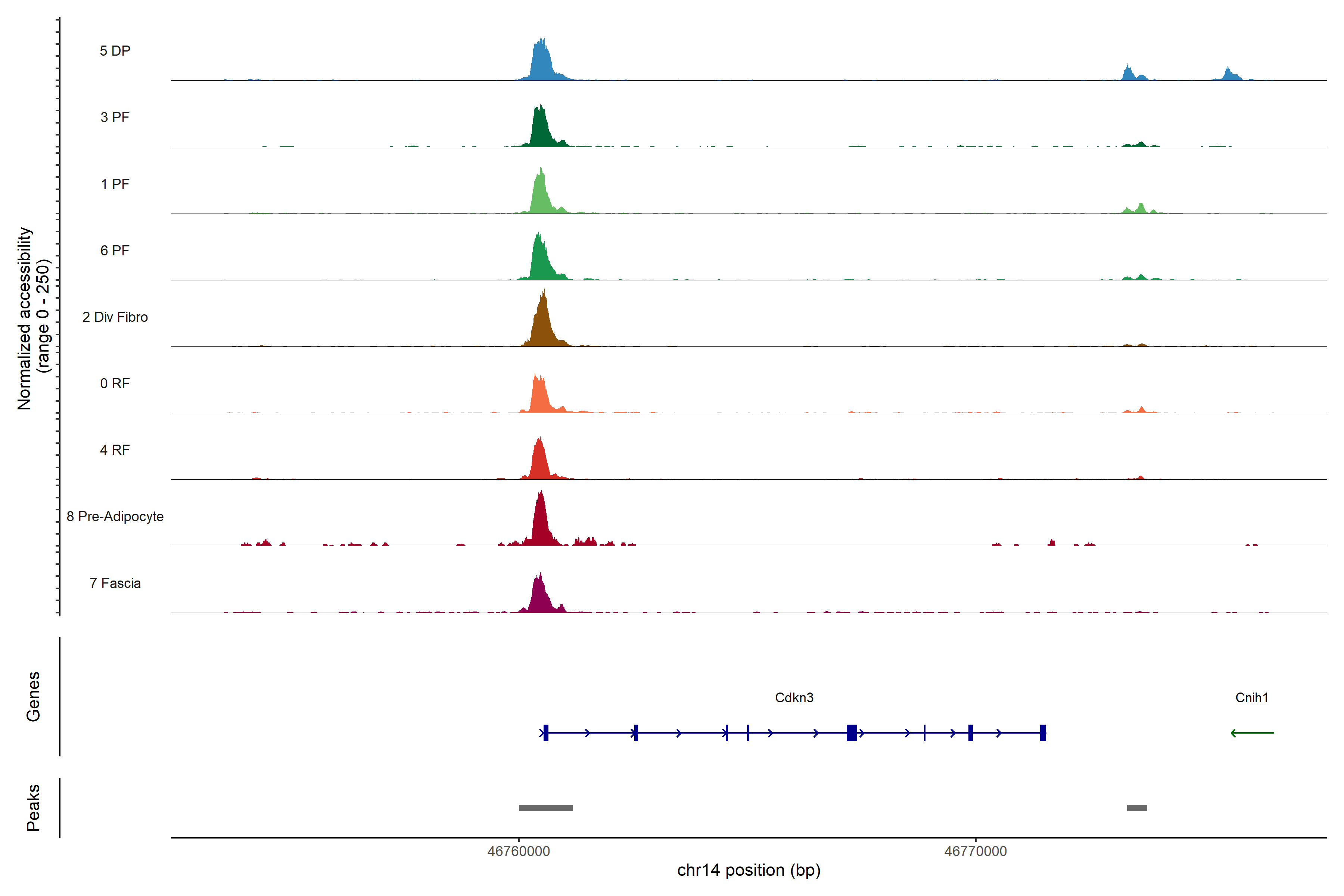Click the 8 Pre-Adipocyte track label
Screen dimensions: 1344x896
pyautogui.click(x=115, y=517)
